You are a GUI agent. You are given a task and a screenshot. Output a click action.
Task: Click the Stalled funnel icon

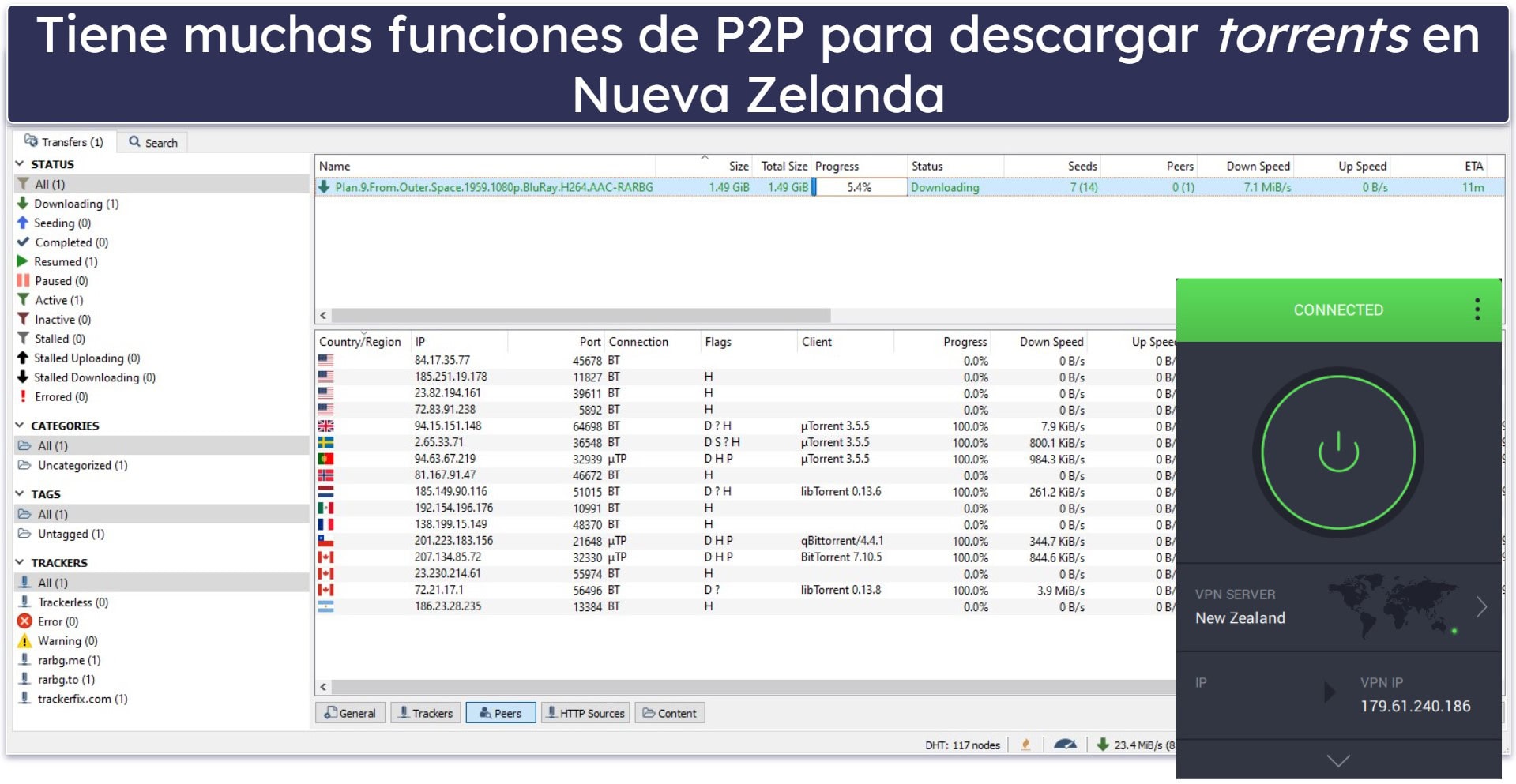[23, 339]
